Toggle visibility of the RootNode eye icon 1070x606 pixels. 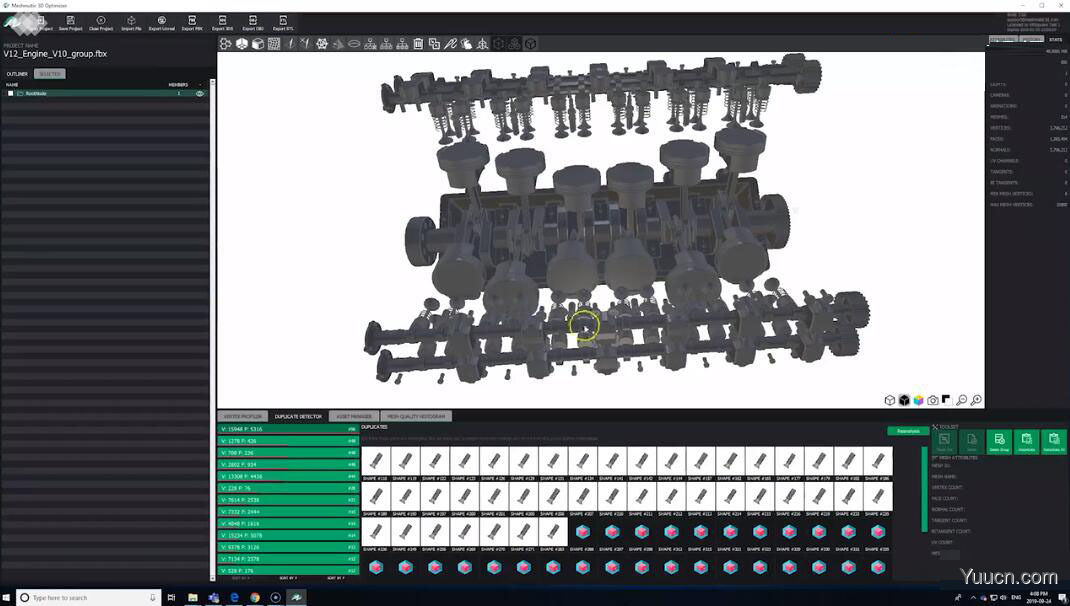[200, 93]
